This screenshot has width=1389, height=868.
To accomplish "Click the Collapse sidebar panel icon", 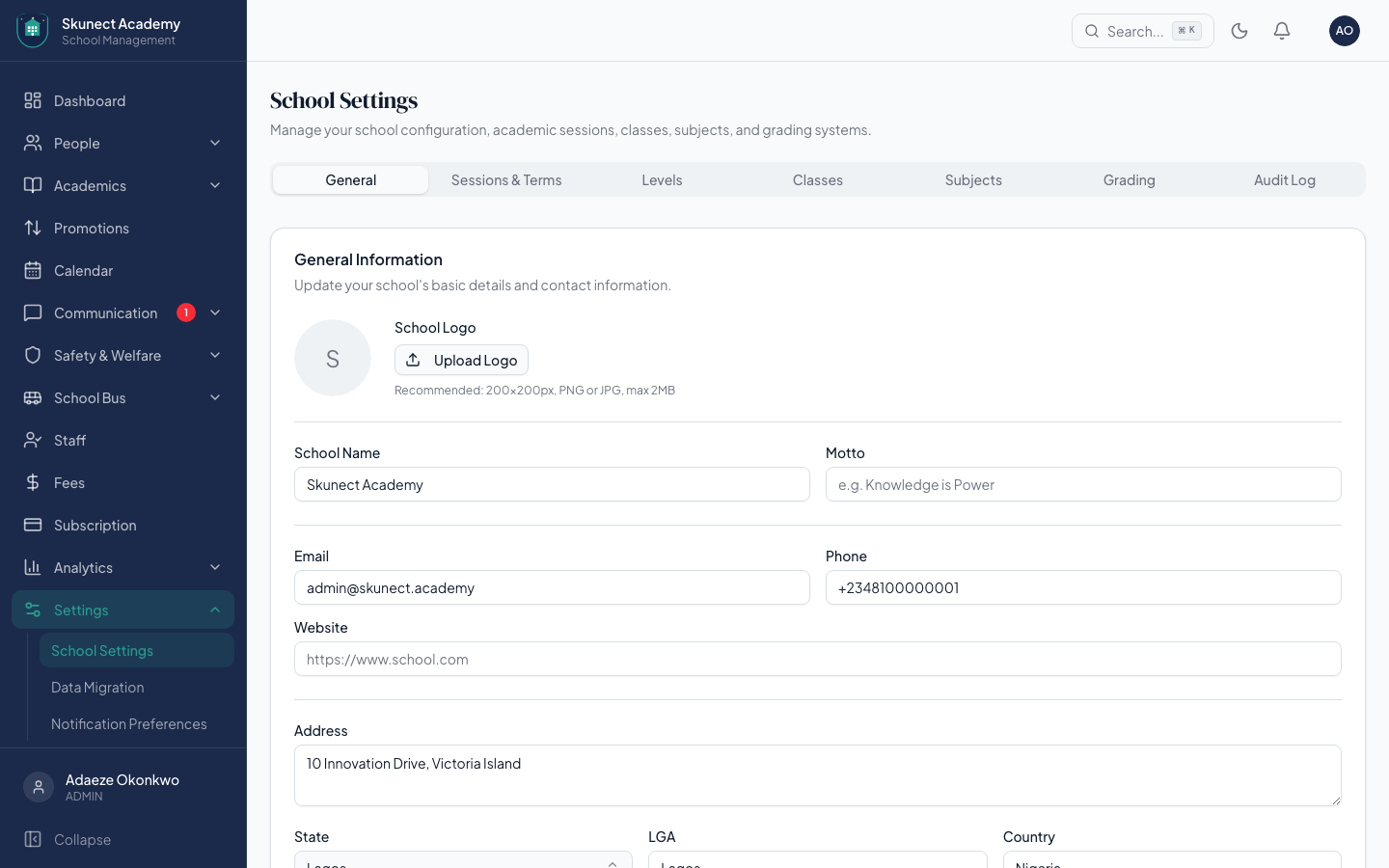I will tap(33, 839).
